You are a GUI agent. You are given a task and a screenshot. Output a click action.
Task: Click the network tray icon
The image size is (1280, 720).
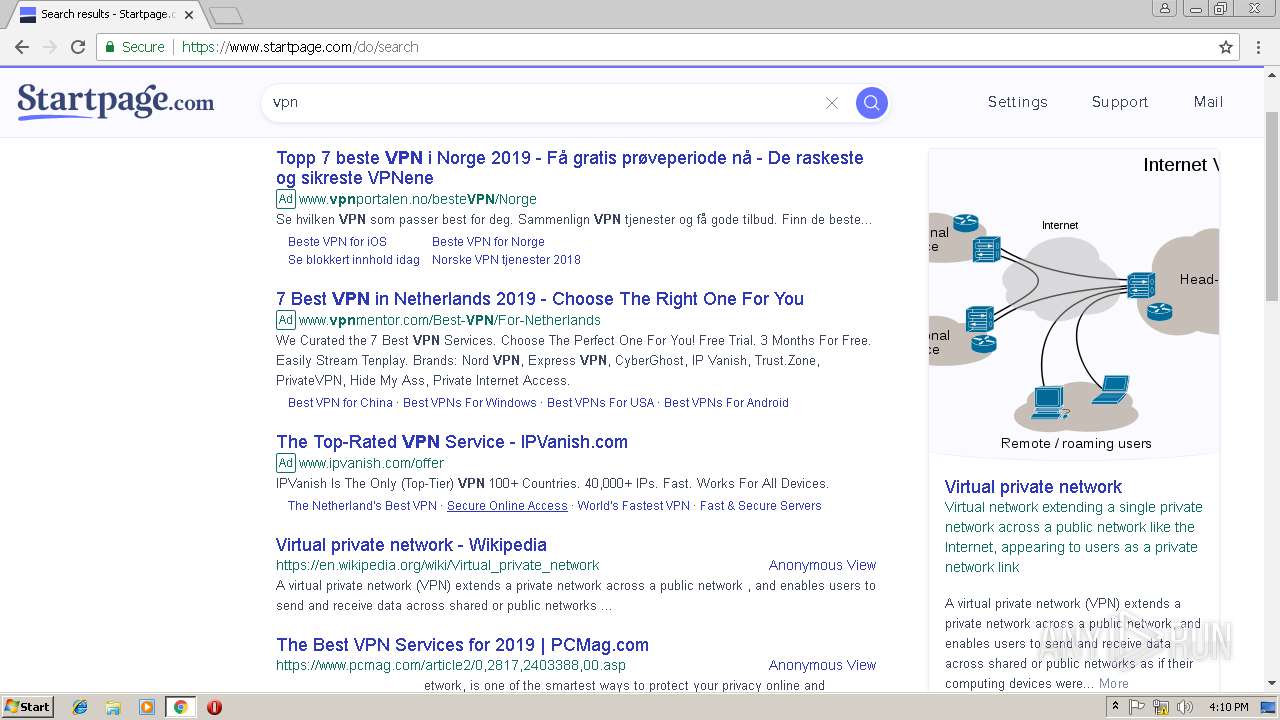tap(1161, 707)
